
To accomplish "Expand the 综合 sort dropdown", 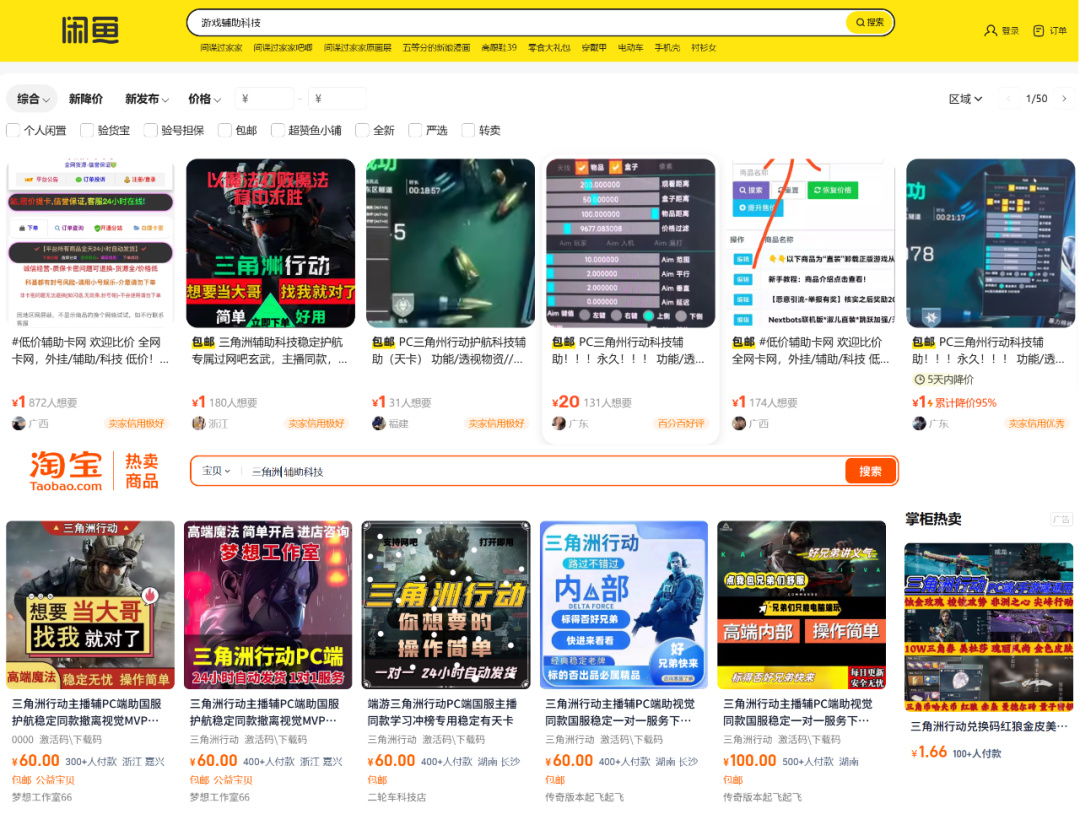I will [x=32, y=99].
